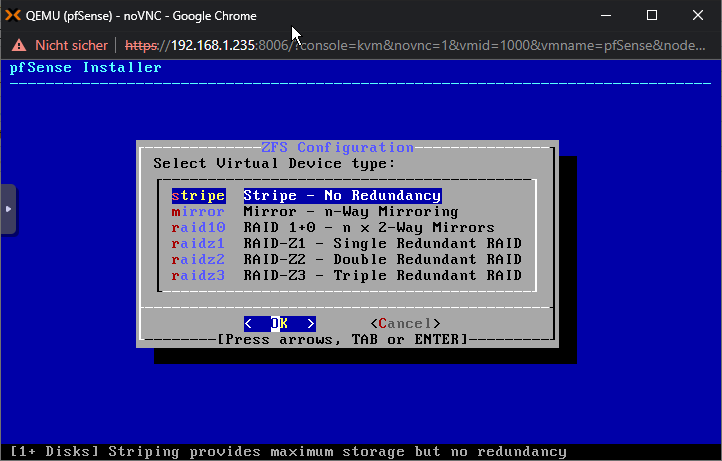This screenshot has height=461, width=722.
Task: Choose raidz2 Double Redundant RAID row
Action: (x=346, y=260)
